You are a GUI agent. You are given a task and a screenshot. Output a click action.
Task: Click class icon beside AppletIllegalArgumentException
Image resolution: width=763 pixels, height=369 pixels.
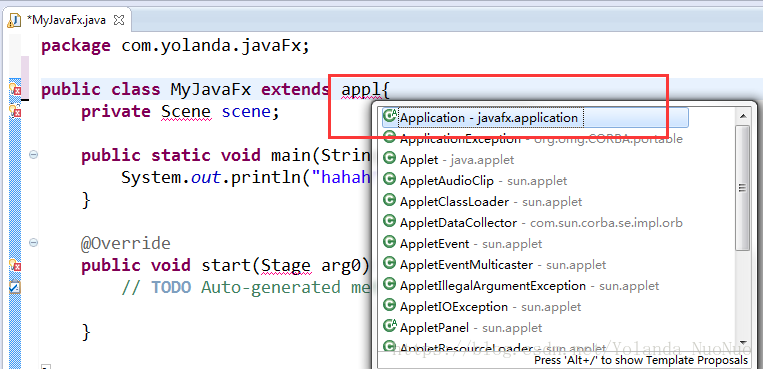[x=389, y=284]
